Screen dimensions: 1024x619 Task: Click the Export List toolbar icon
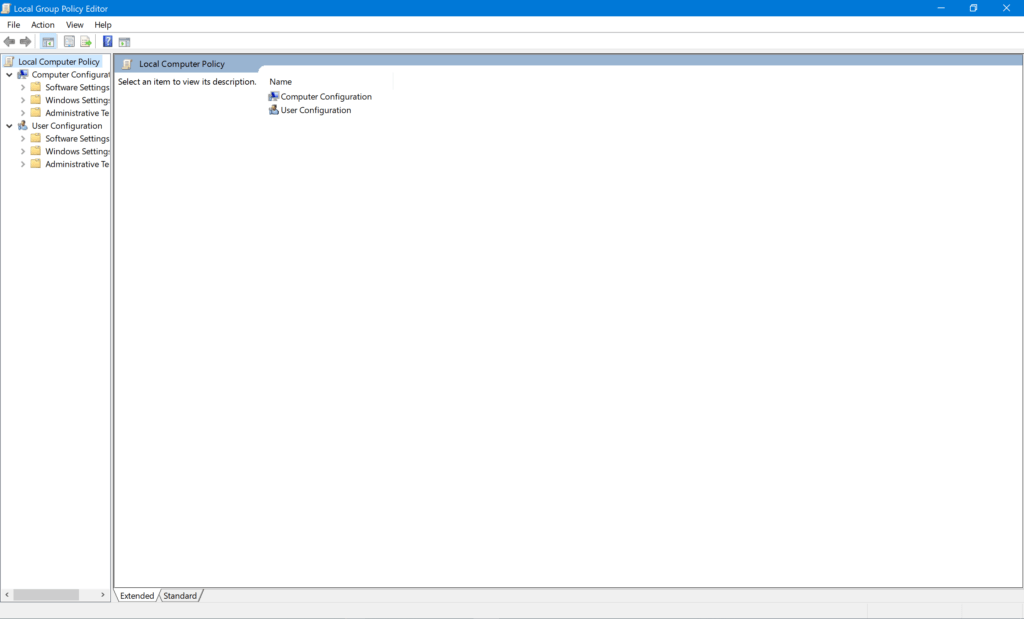[x=86, y=42]
